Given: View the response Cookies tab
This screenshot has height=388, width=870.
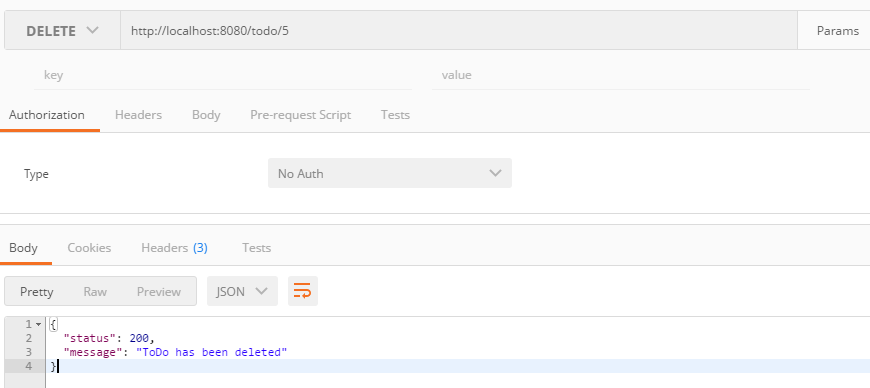Looking at the screenshot, I should [x=89, y=248].
